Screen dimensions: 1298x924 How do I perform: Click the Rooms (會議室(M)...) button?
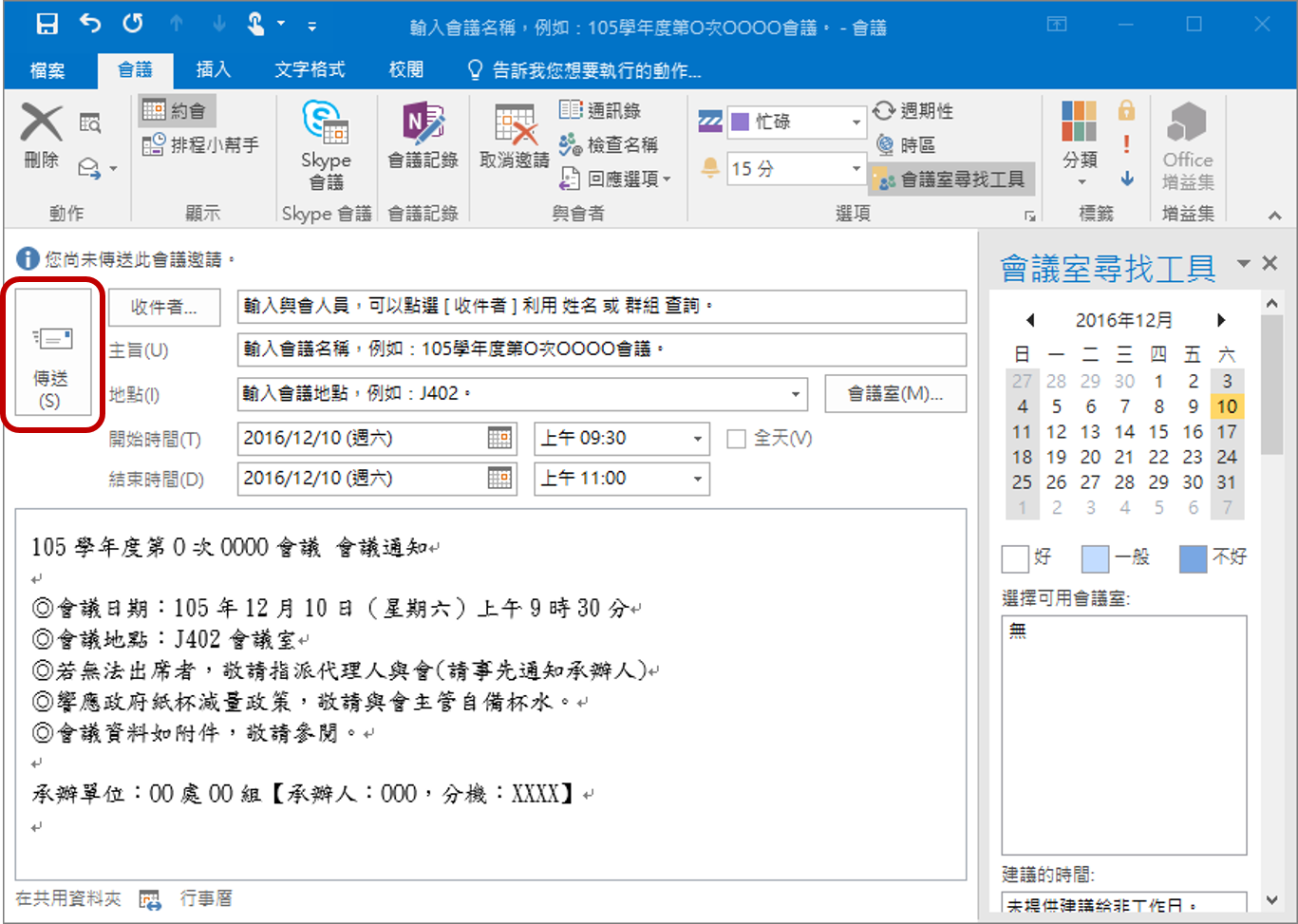pos(895,393)
